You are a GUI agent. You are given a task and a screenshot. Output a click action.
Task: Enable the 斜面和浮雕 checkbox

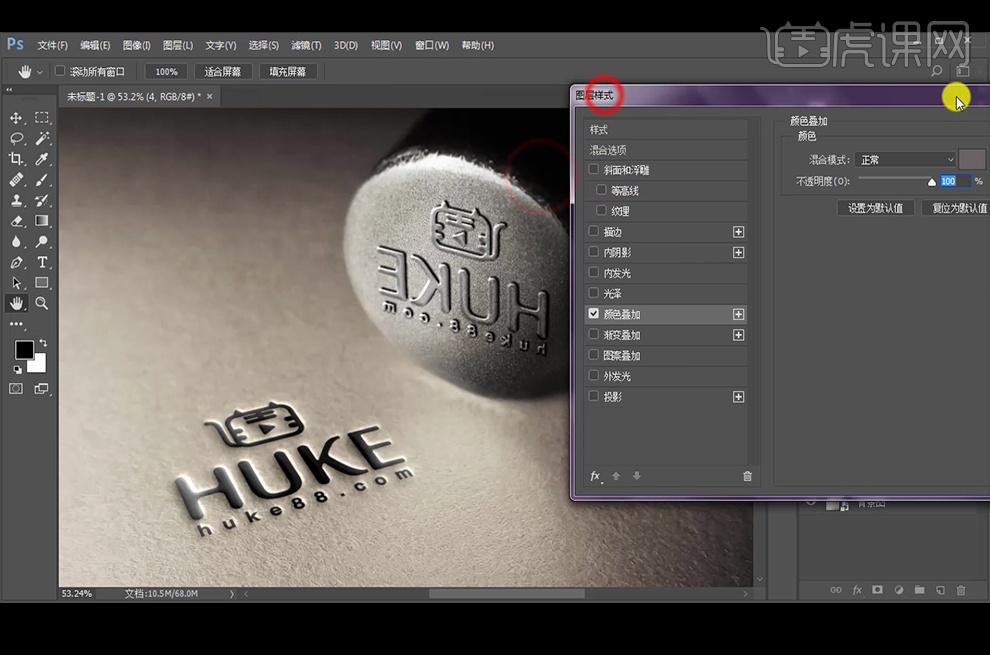[x=593, y=169]
